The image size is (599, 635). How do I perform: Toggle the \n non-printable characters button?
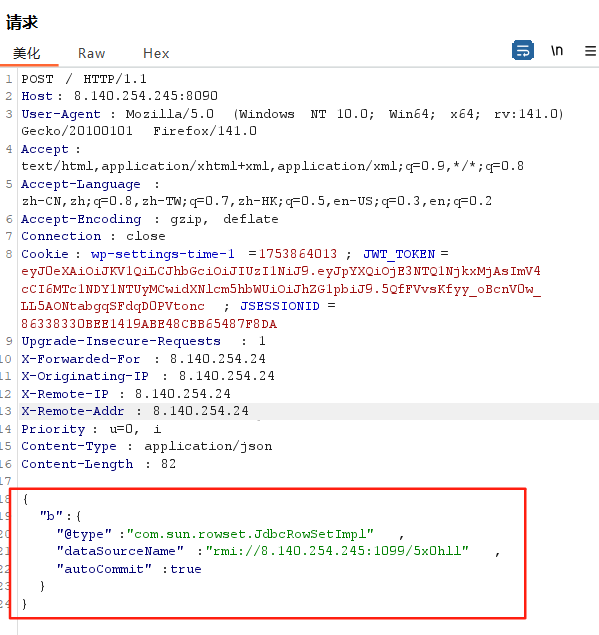click(x=557, y=51)
